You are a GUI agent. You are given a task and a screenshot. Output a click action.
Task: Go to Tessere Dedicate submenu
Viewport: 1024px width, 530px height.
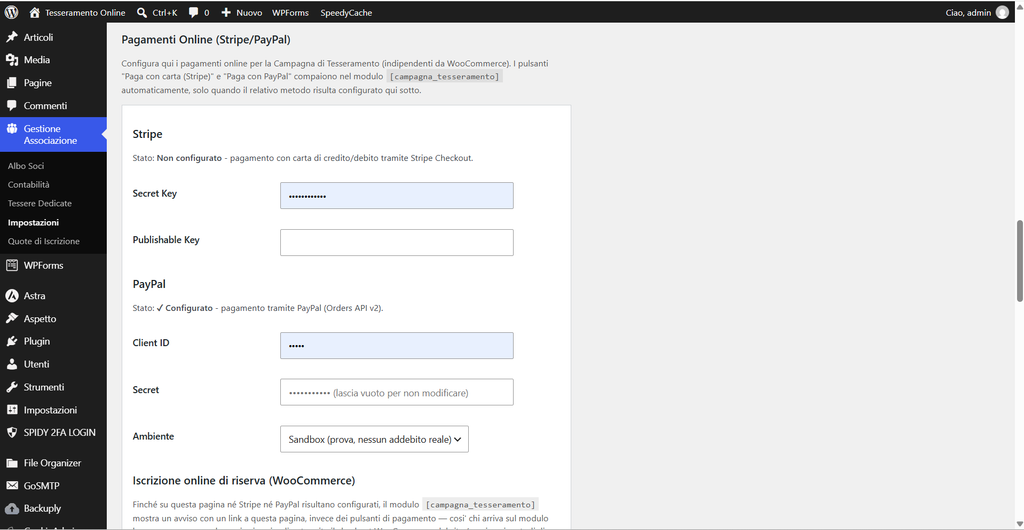click(40, 204)
